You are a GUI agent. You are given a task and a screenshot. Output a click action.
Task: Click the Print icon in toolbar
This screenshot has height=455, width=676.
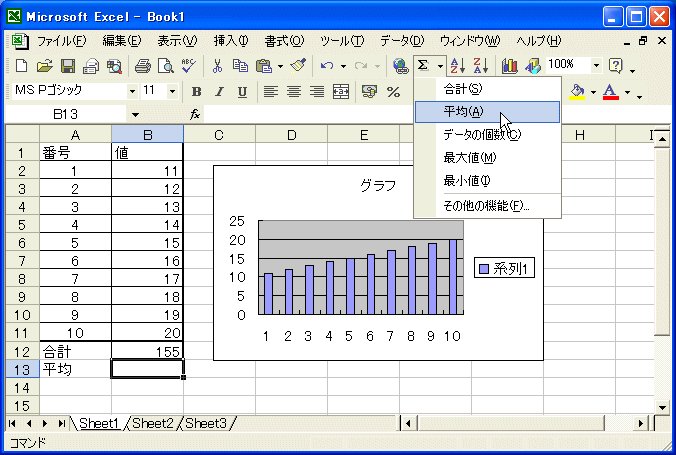point(142,66)
